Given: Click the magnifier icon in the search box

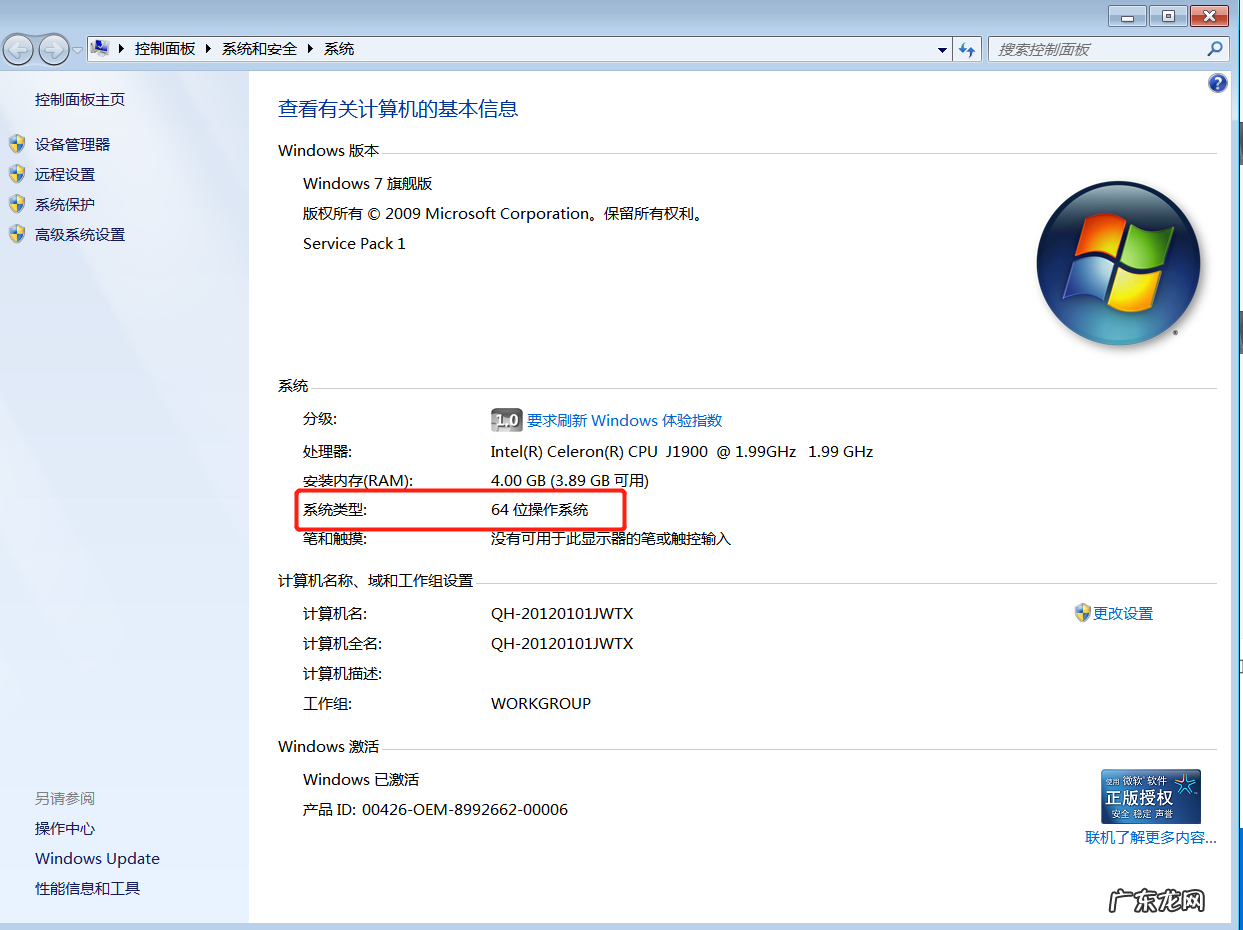Looking at the screenshot, I should pos(1214,49).
